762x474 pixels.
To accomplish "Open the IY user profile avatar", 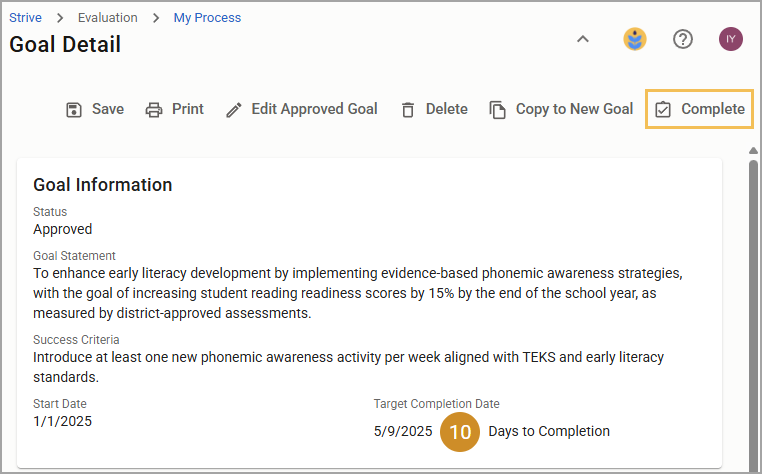I will (x=731, y=39).
